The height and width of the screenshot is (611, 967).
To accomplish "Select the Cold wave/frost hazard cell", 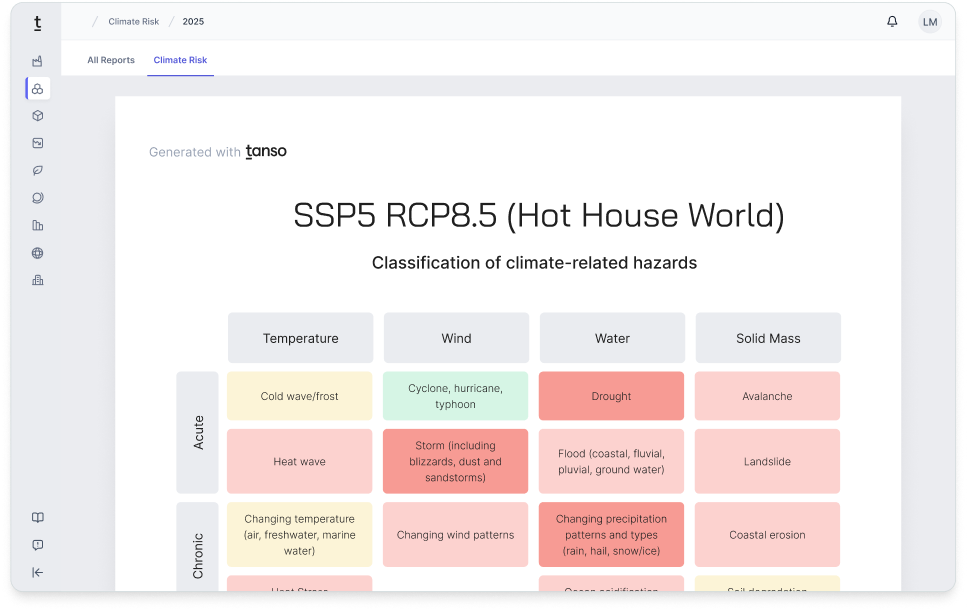I will tap(300, 396).
